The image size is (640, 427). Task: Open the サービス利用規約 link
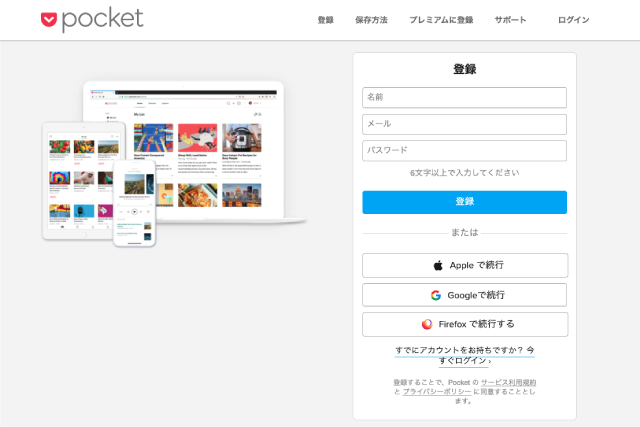point(508,383)
